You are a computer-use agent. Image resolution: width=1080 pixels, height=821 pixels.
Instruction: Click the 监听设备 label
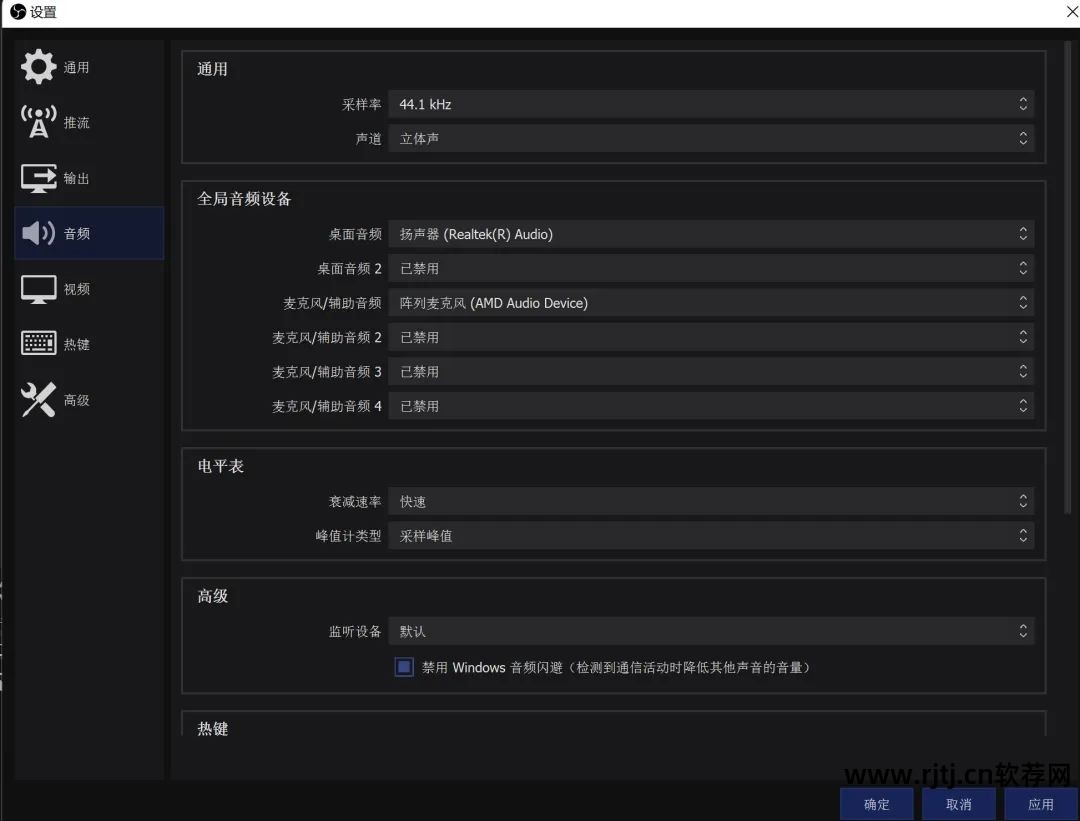355,632
